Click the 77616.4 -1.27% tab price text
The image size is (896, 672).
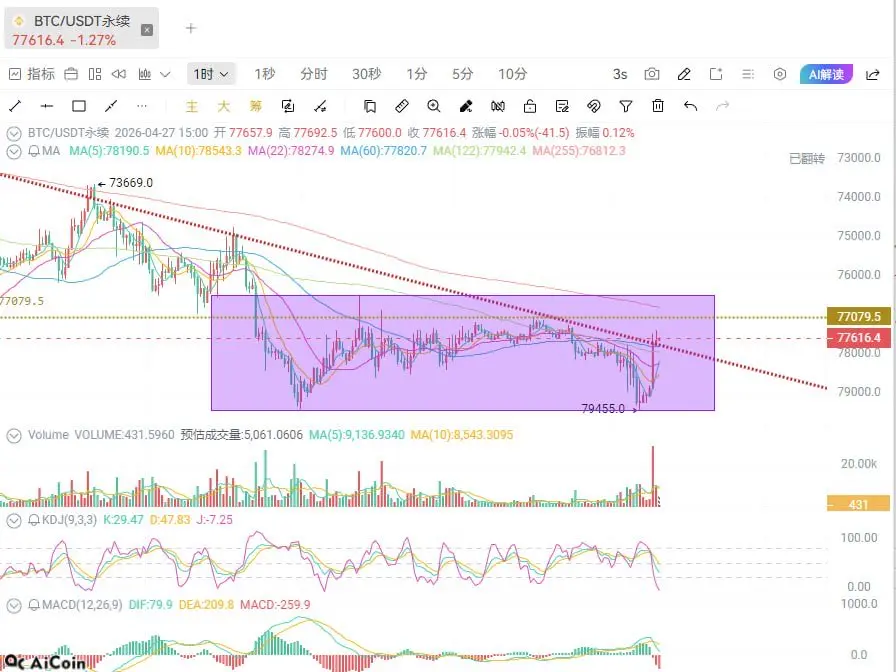click(64, 41)
